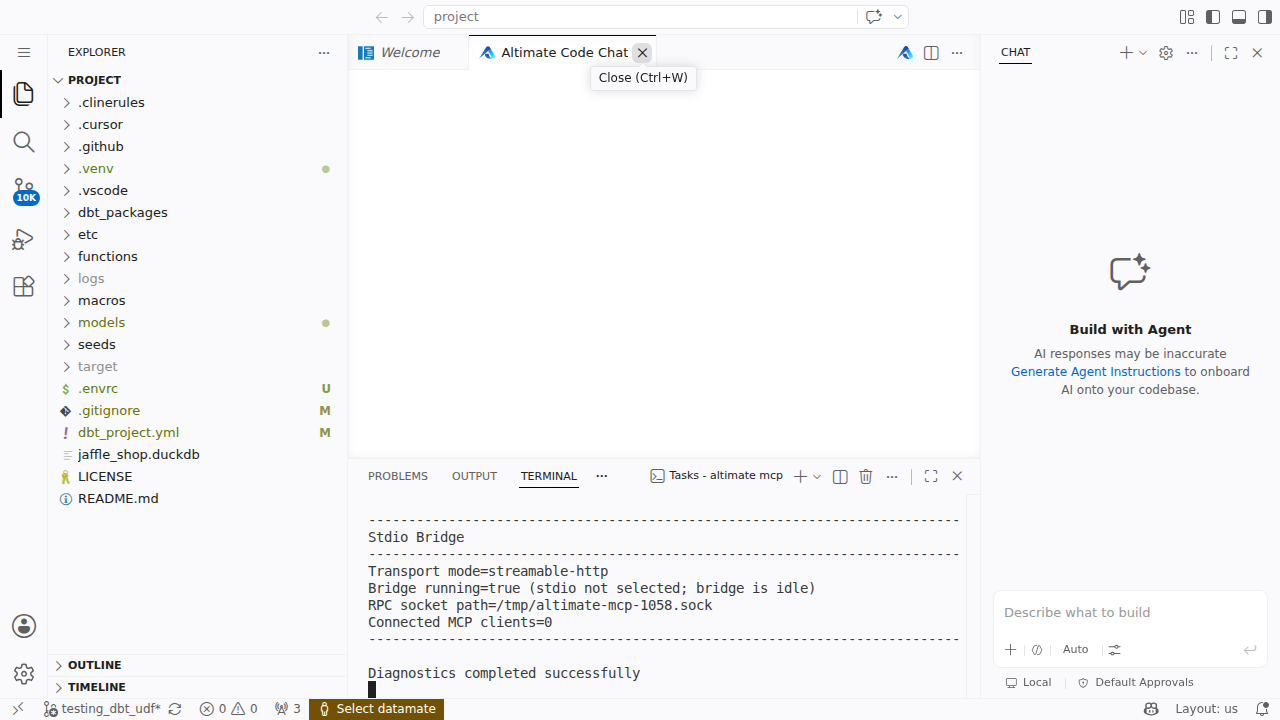This screenshot has height=720, width=1280.
Task: Open the Run and Debug view
Action: [x=24, y=239]
